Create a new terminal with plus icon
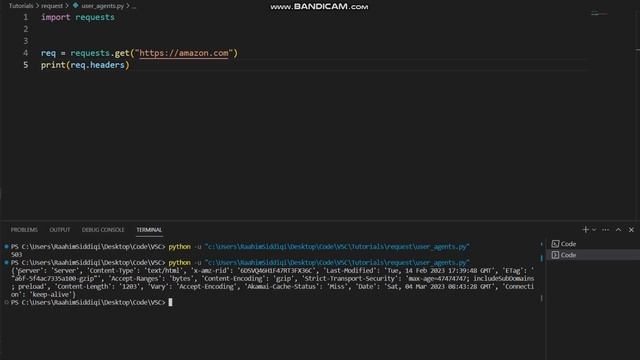 (x=585, y=230)
